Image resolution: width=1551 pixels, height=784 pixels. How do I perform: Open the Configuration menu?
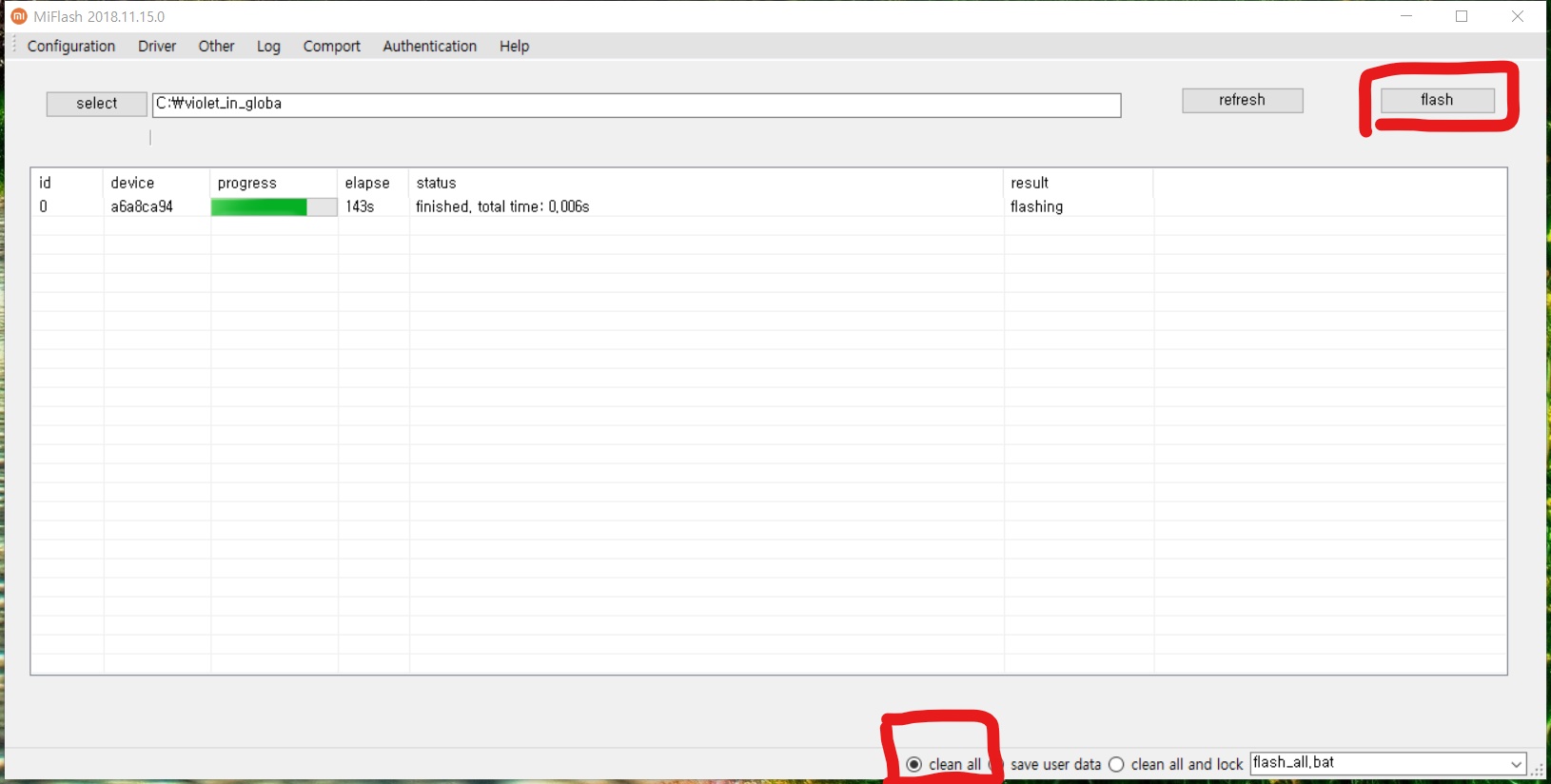tap(71, 46)
